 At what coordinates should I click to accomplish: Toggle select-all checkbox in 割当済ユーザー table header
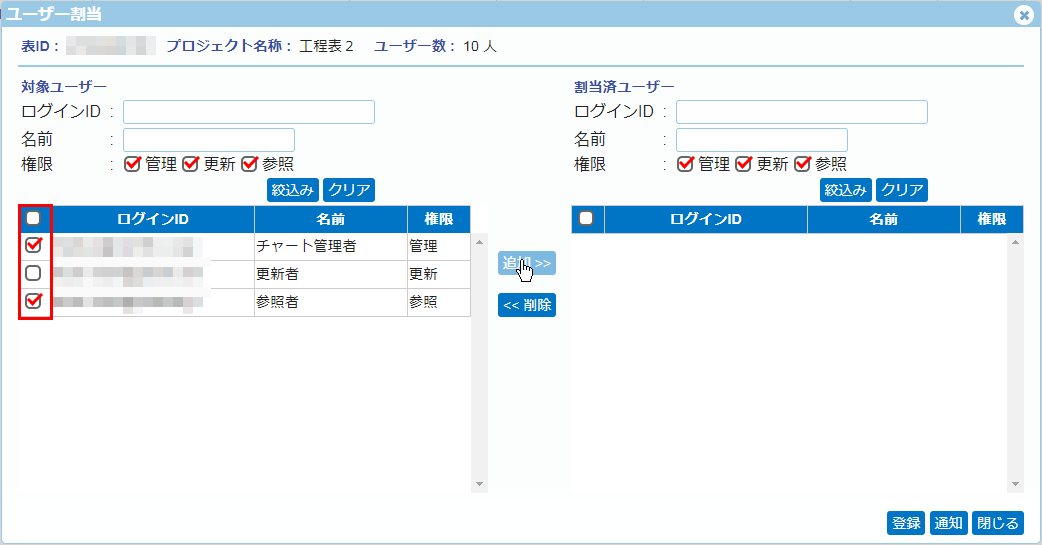coord(587,218)
